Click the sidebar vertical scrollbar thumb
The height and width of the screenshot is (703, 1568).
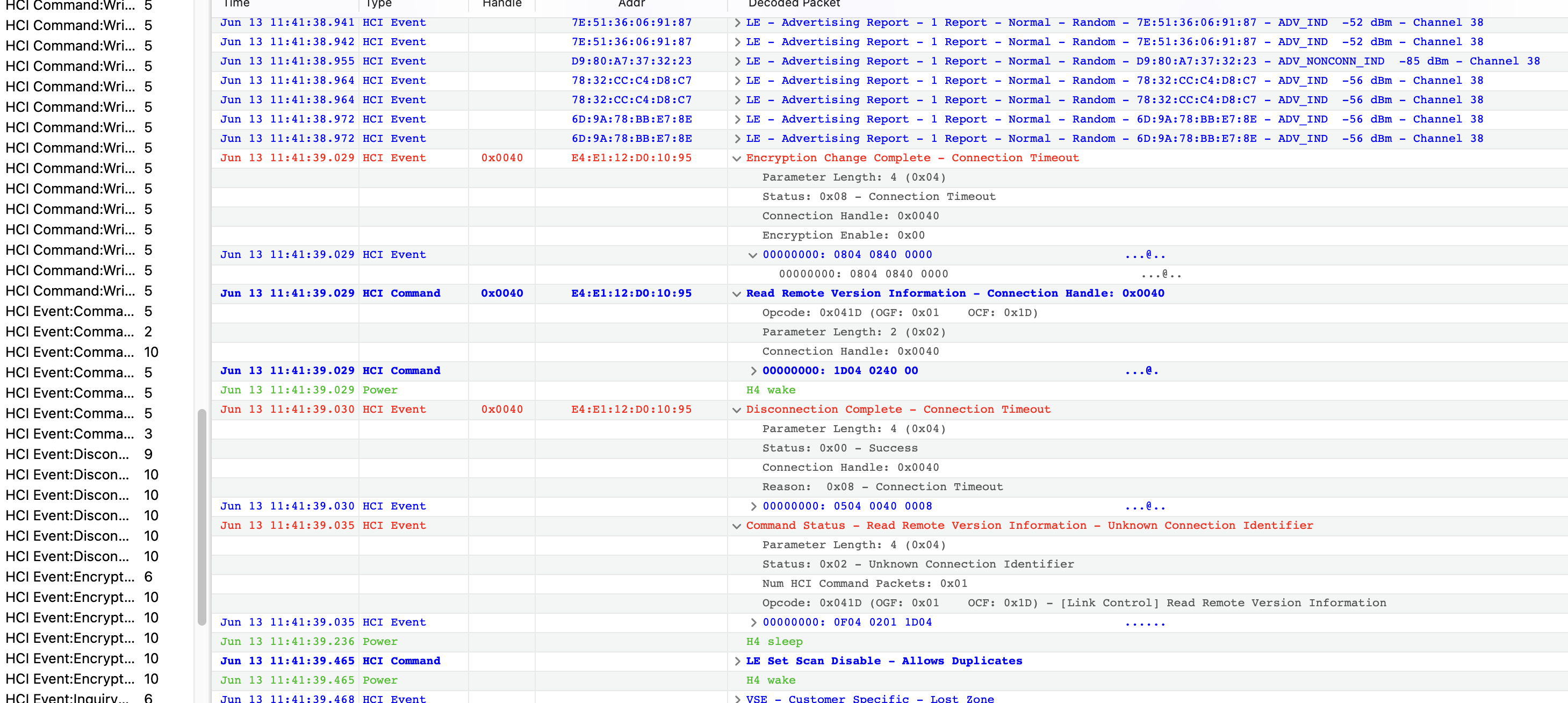point(202,518)
